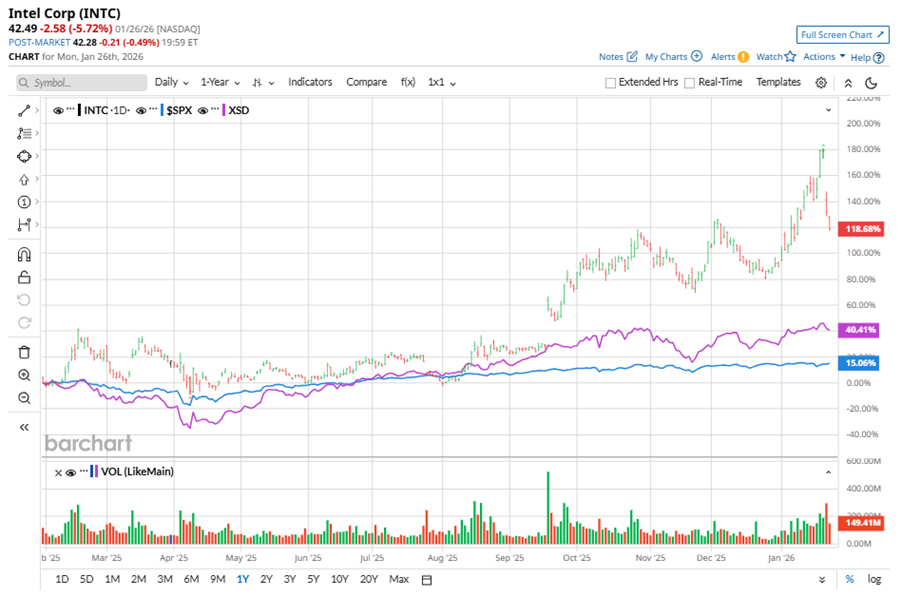Select the 1D time range
This screenshot has width=902, height=597.
[x=62, y=579]
